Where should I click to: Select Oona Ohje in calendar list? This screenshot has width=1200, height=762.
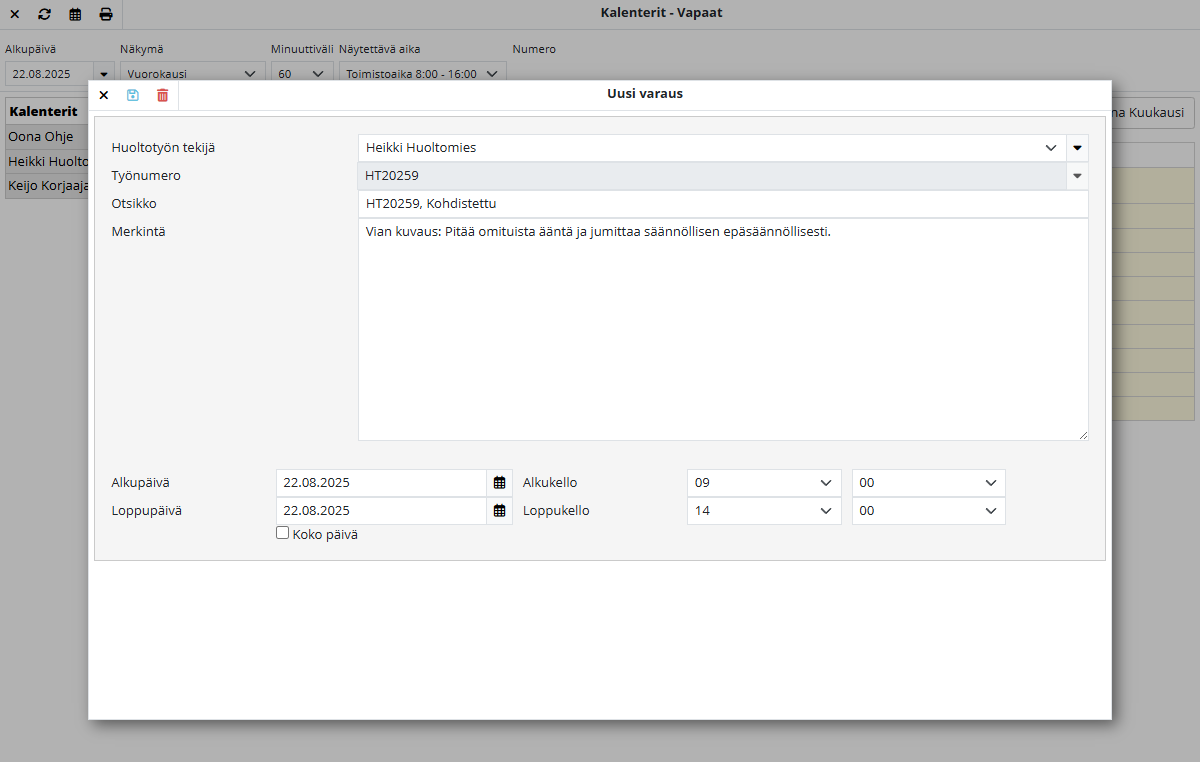41,136
